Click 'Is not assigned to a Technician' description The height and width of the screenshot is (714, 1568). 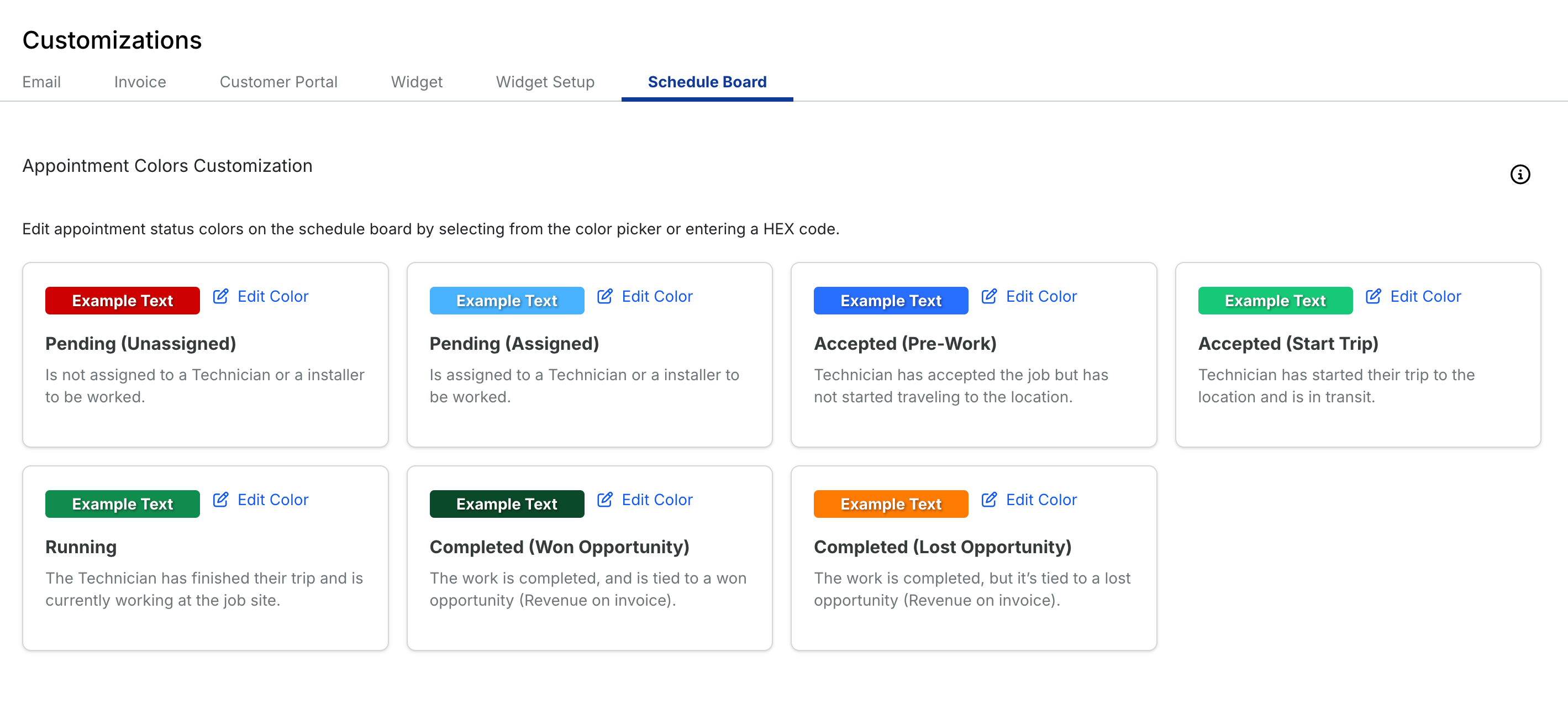click(204, 386)
